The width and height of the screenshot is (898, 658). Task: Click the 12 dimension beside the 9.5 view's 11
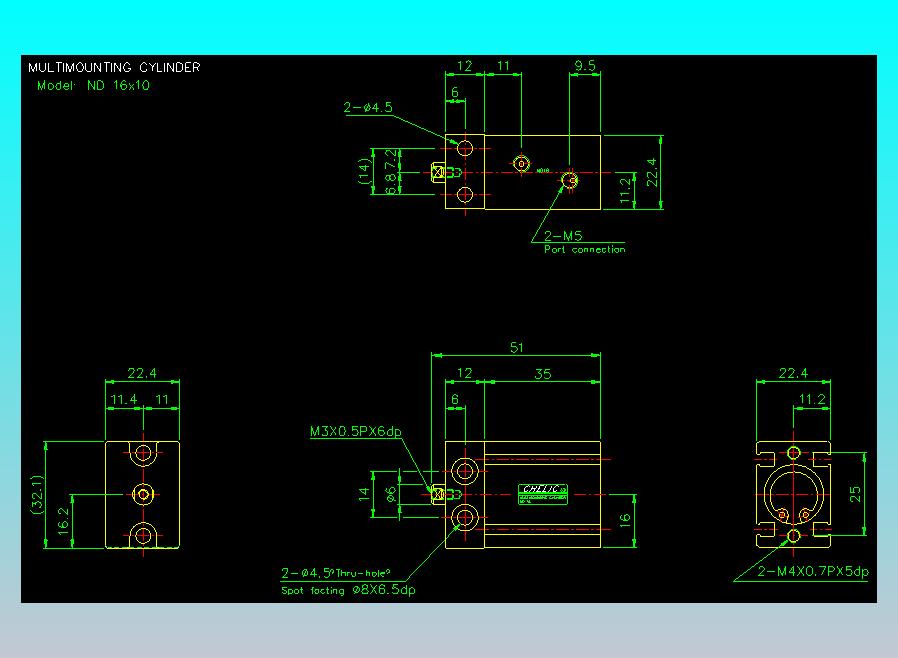click(x=464, y=66)
